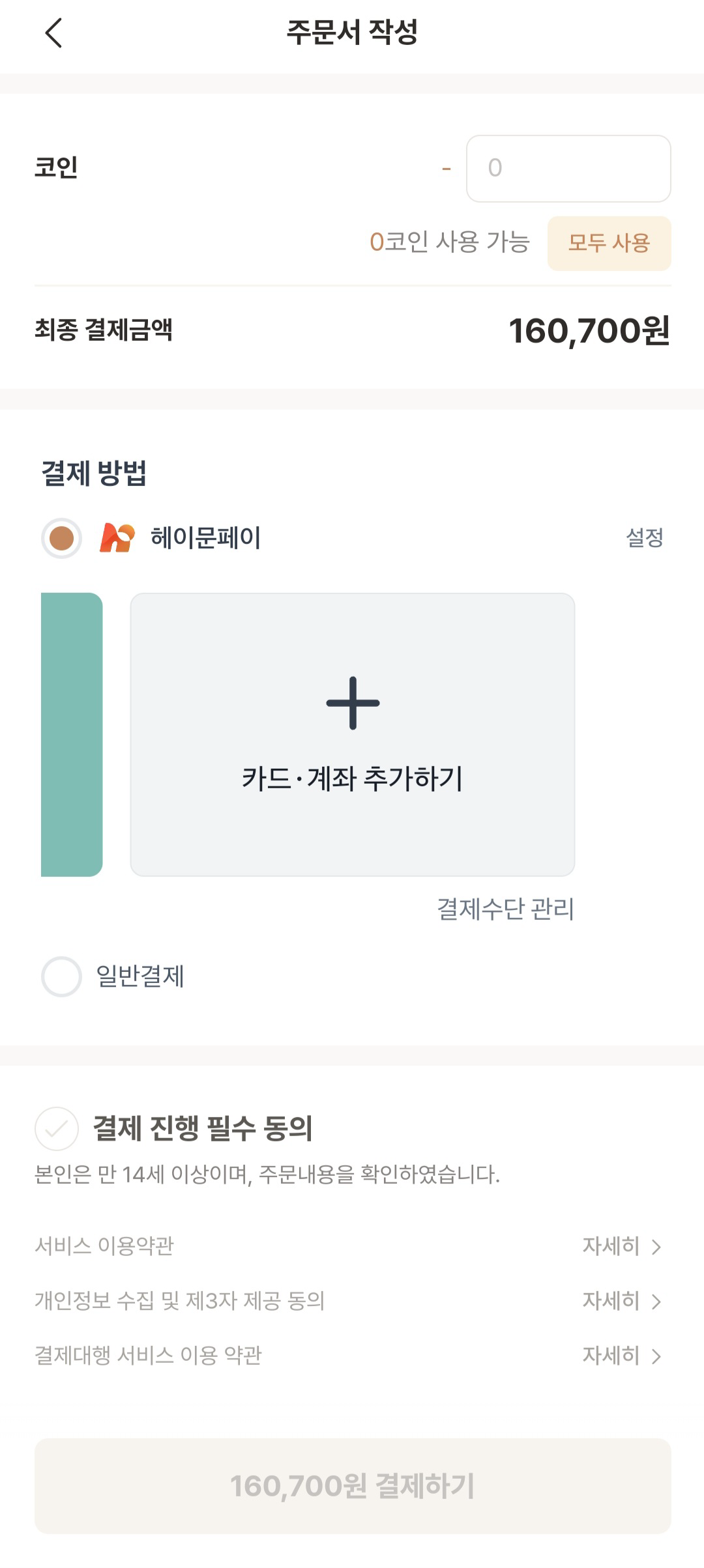
Task: Expand 결제대행 서비스 이용 약관 chevron
Action: pos(656,1356)
